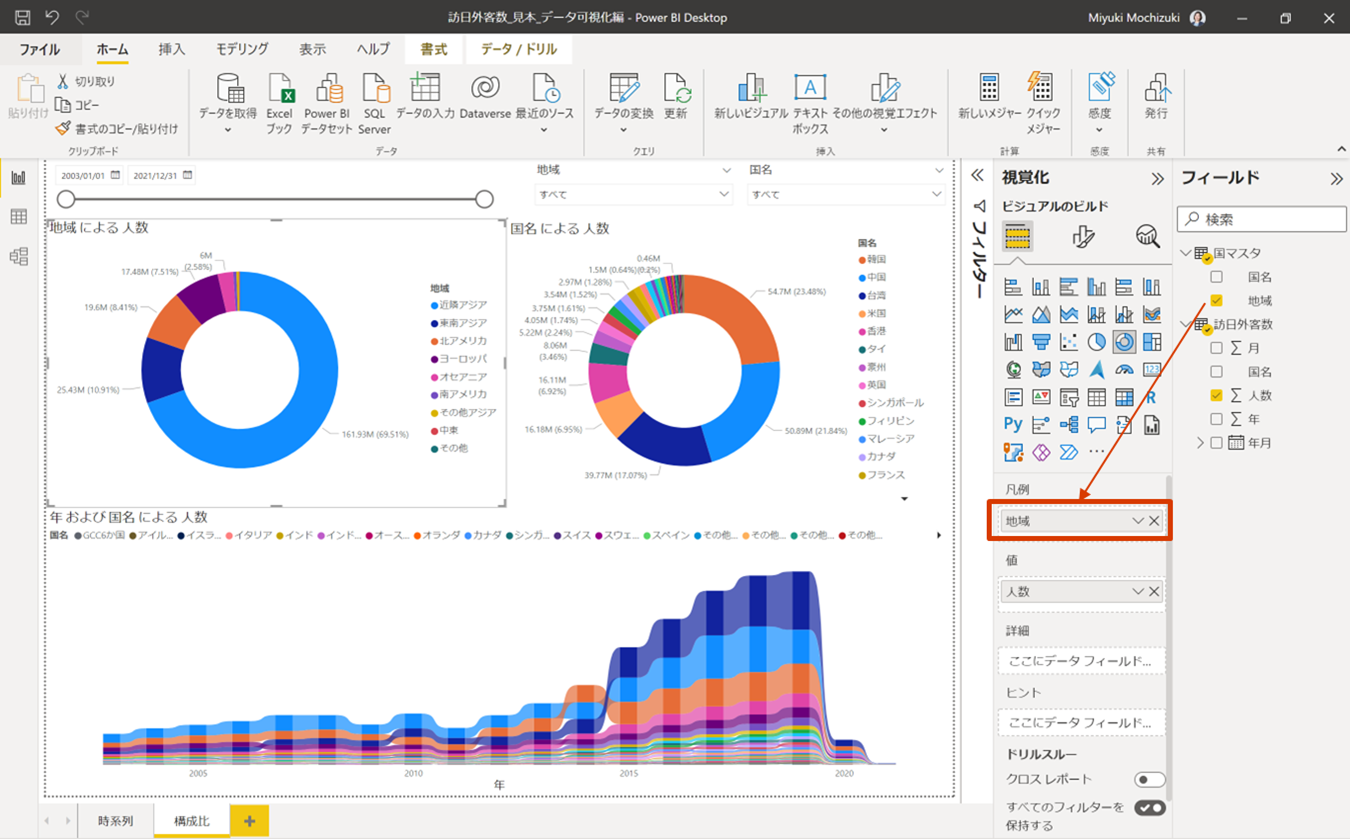Select the Python (Py) visual
Viewport: 1350px width, 839px height.
click(x=1013, y=424)
